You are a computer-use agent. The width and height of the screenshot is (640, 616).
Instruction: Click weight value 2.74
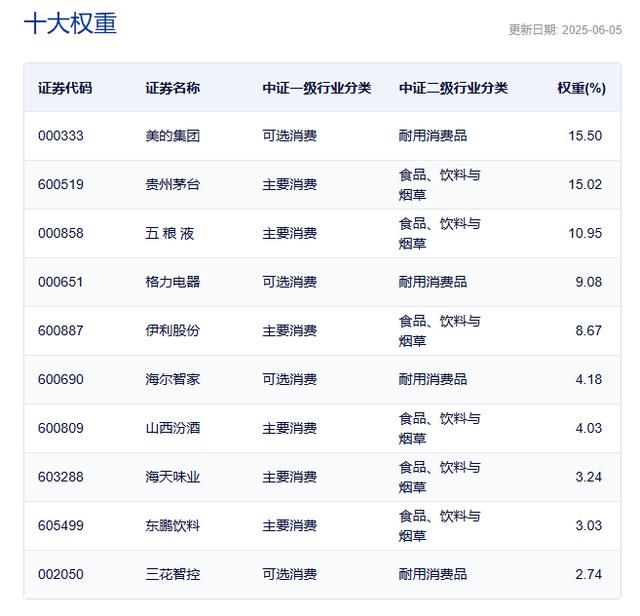coord(589,575)
